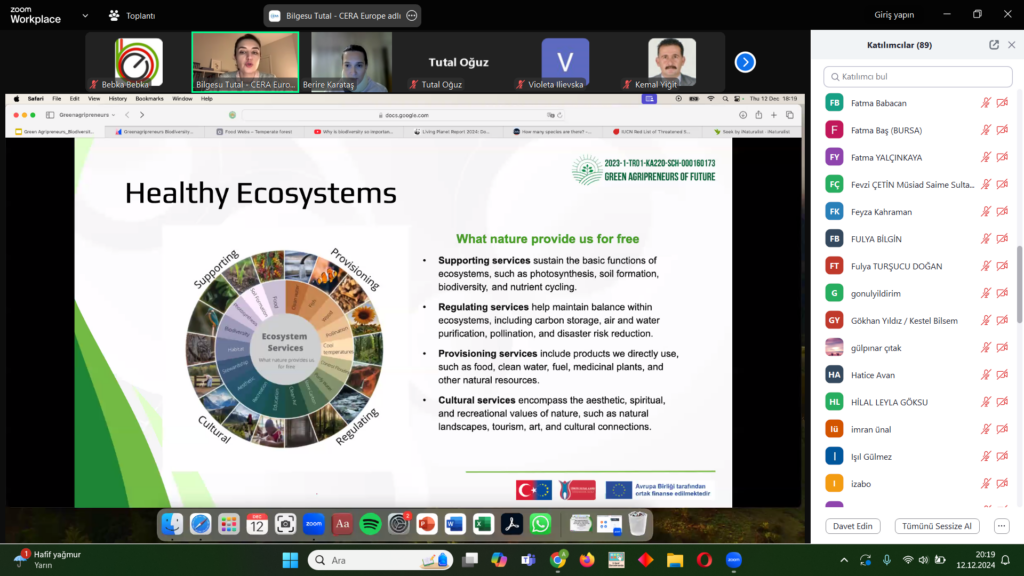Click the Katılımcı bul search field
Image resolution: width=1024 pixels, height=576 pixels.
point(917,77)
